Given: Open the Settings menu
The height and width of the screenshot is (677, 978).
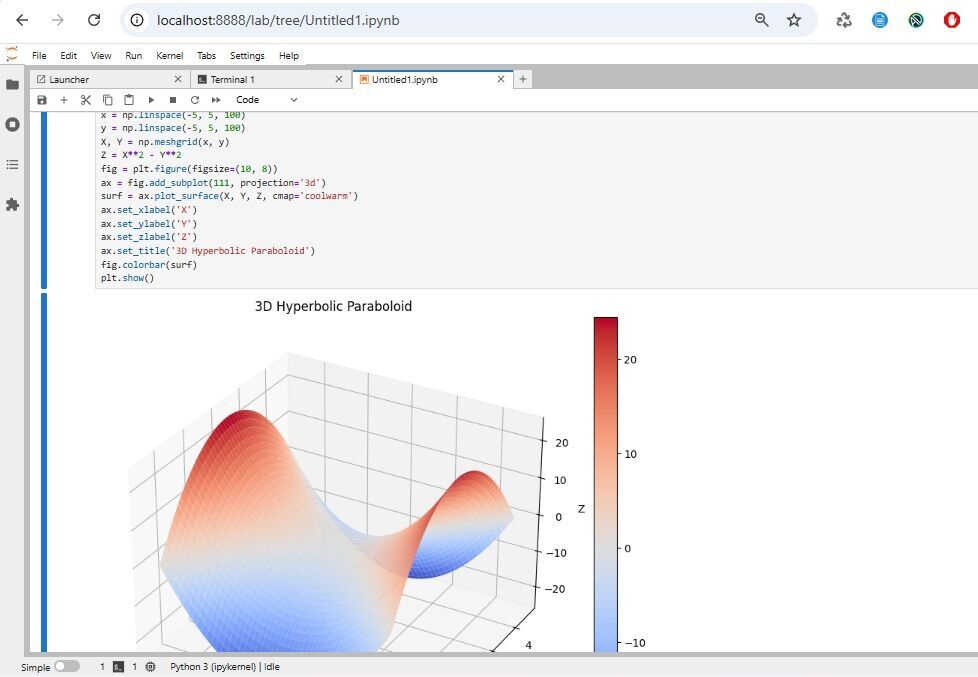Looking at the screenshot, I should click(x=247, y=56).
